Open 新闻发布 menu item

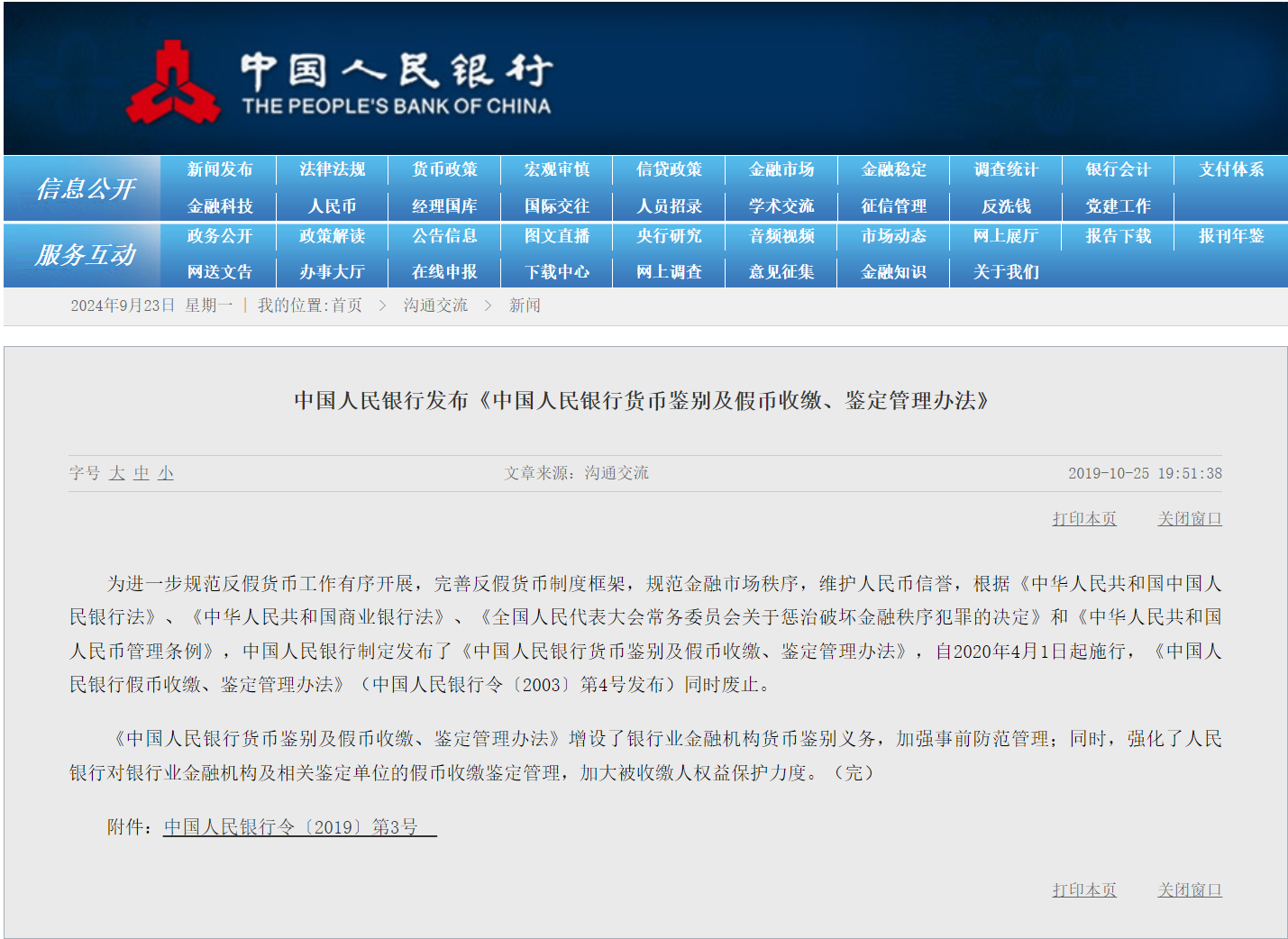pos(220,169)
